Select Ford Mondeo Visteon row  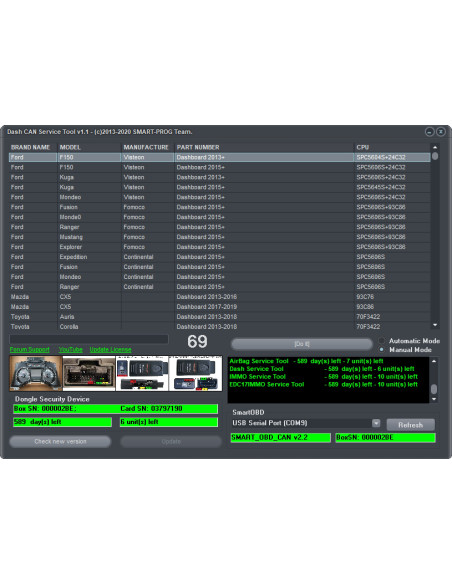(x=219, y=197)
